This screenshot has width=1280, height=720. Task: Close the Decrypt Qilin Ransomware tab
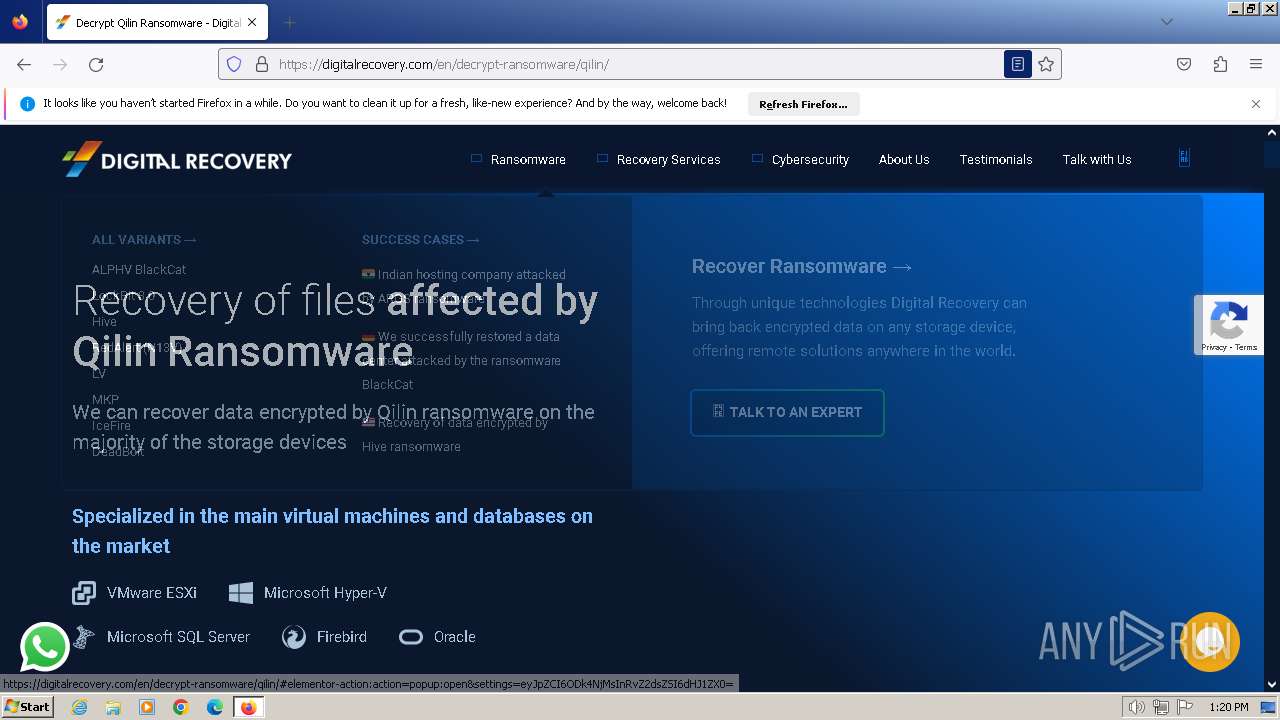click(x=252, y=22)
